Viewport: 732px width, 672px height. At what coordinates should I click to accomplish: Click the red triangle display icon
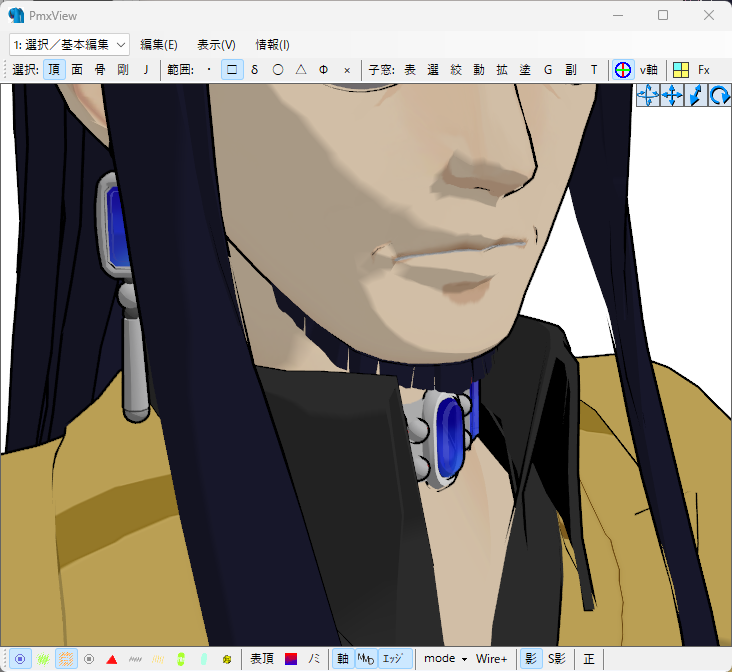click(112, 659)
